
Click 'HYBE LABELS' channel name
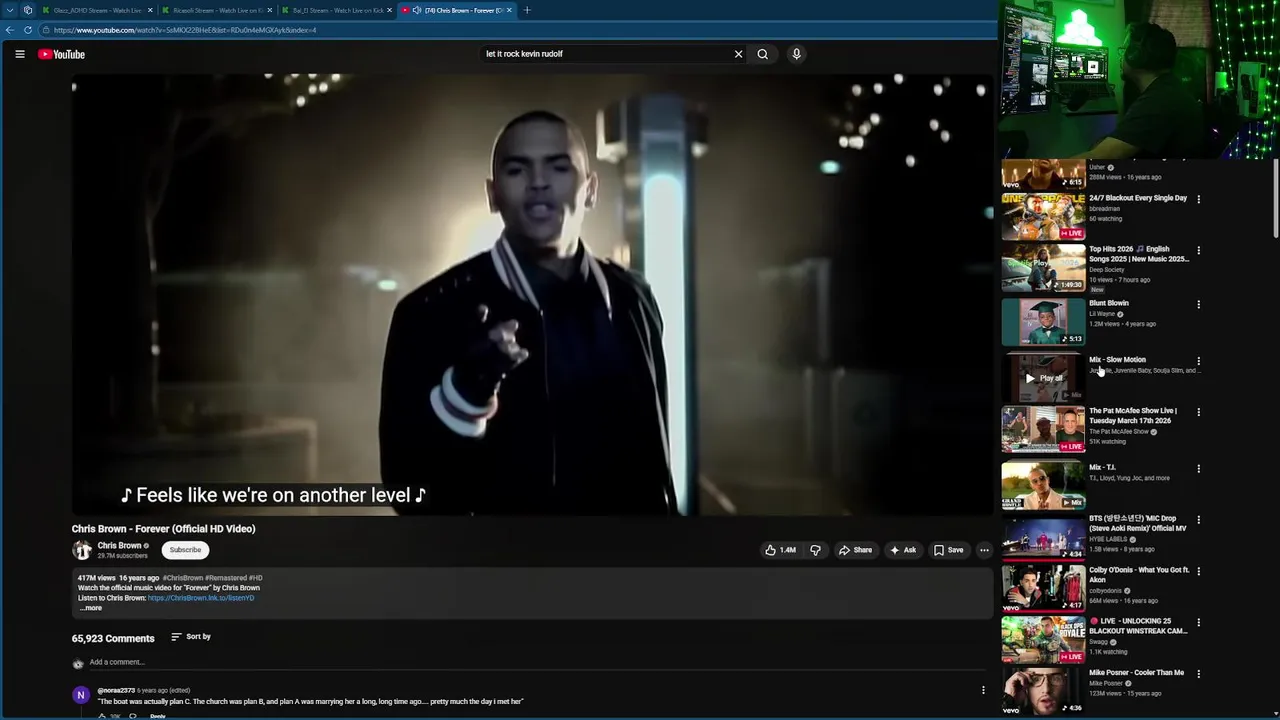point(1108,539)
